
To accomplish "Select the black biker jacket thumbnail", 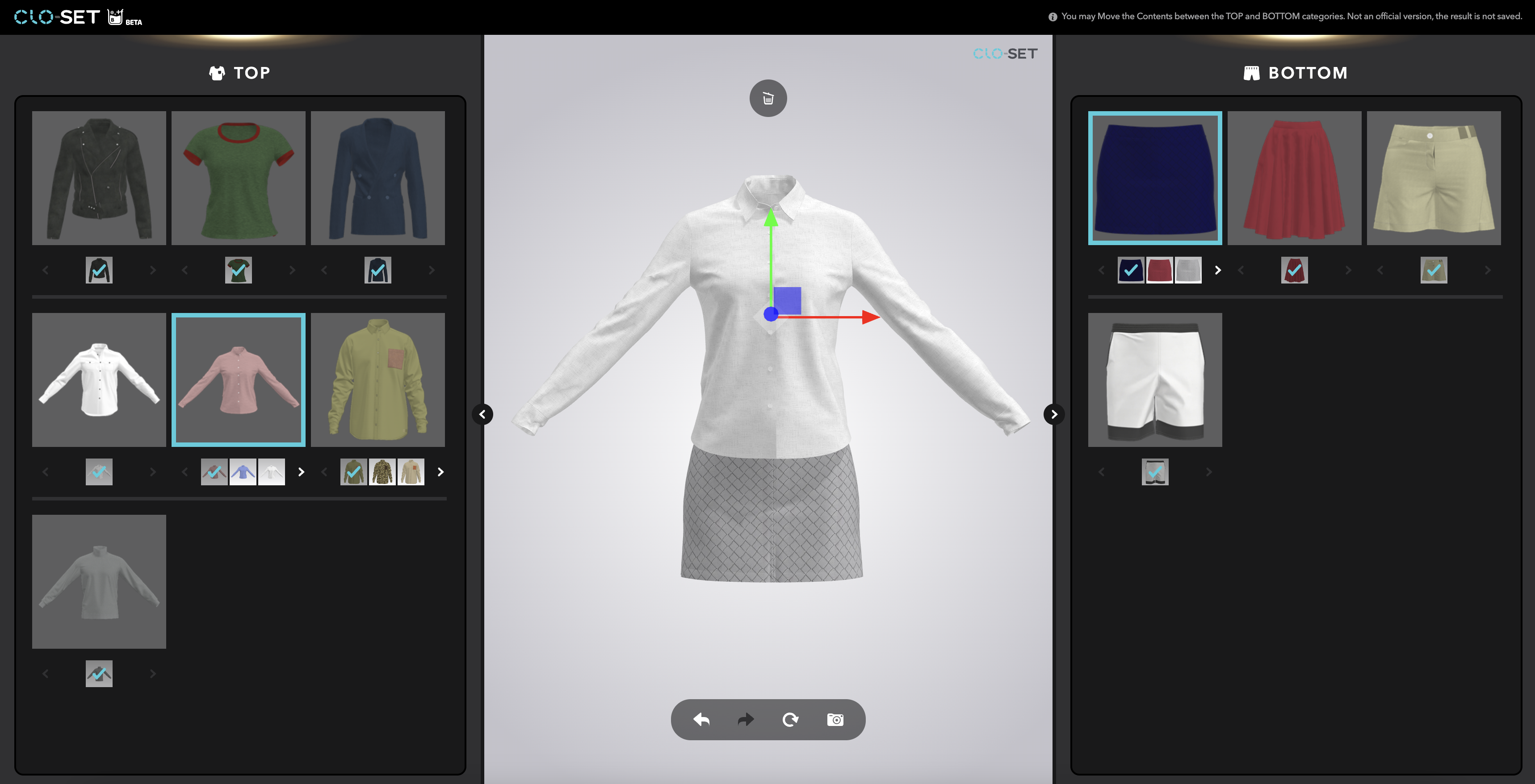I will click(99, 178).
